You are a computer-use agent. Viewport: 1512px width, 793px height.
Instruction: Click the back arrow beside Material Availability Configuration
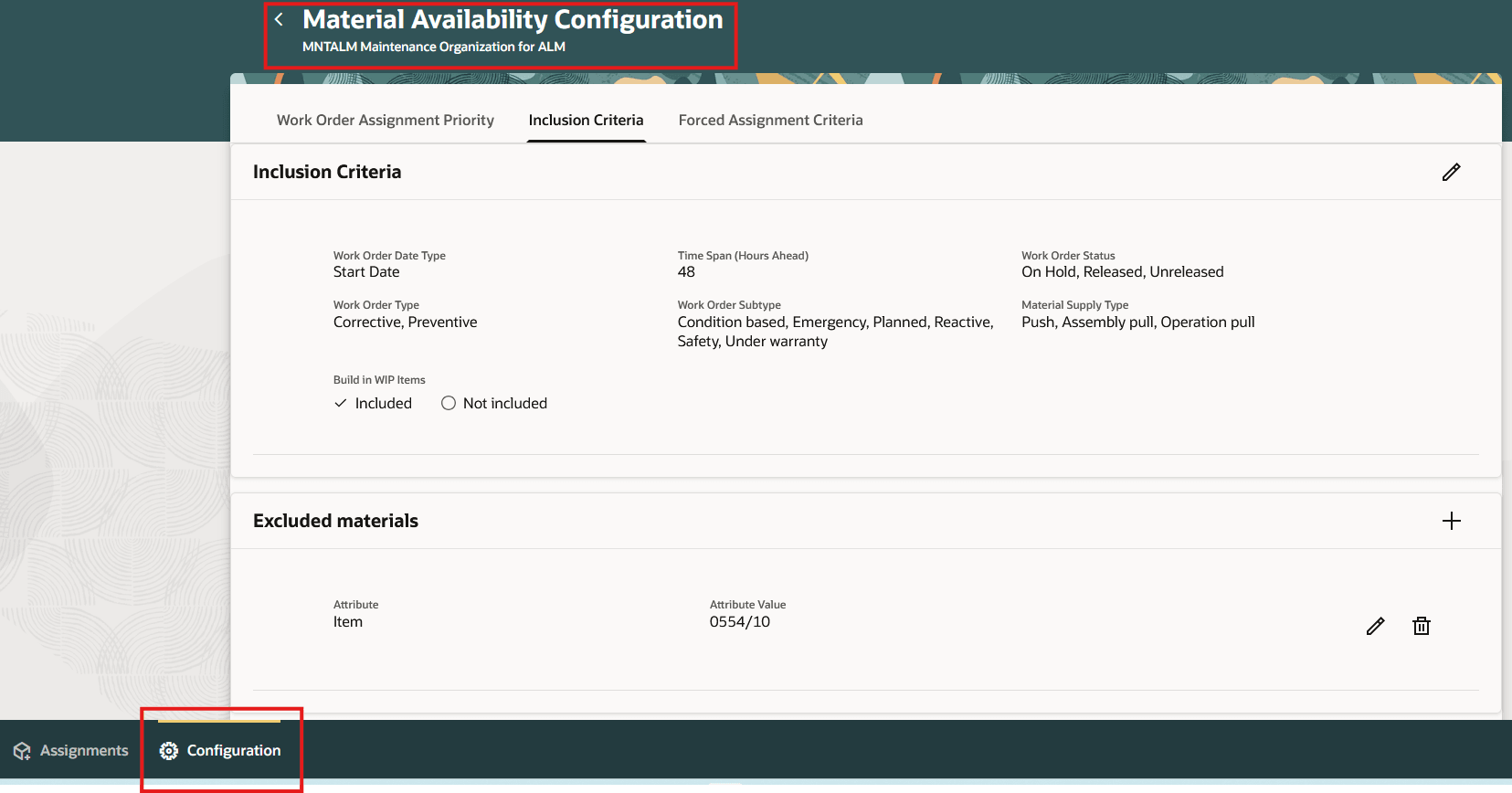tap(279, 19)
